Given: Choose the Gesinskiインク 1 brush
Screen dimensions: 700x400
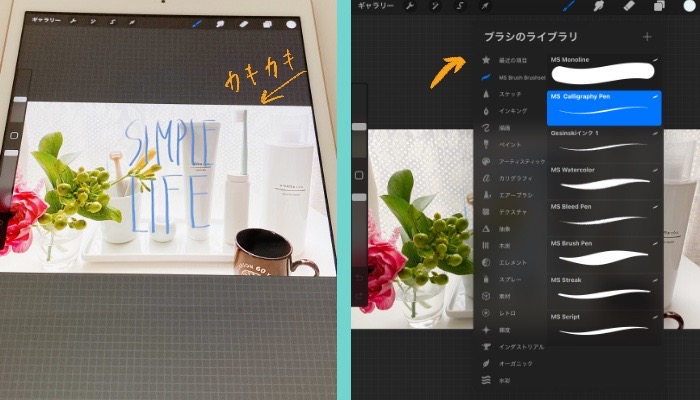Looking at the screenshot, I should point(604,144).
